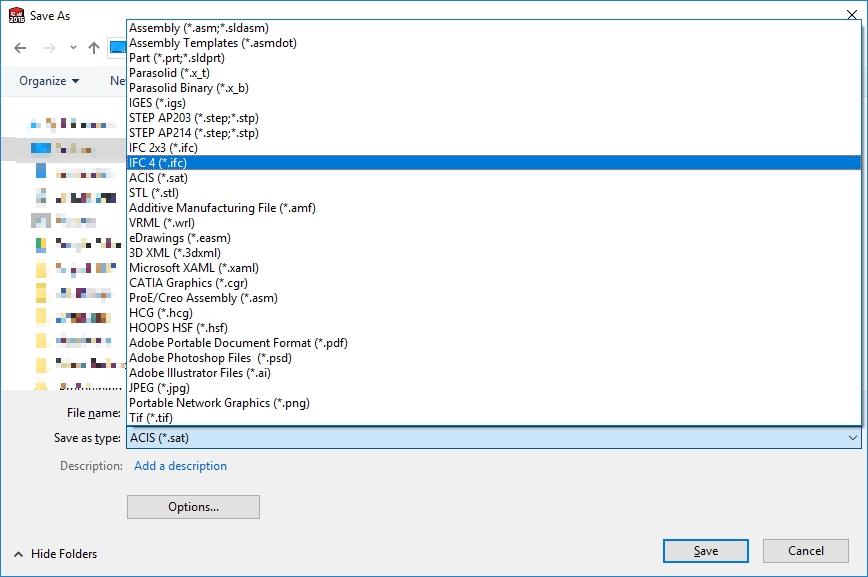Go up one folder level
The image size is (868, 577).
pyautogui.click(x=94, y=48)
